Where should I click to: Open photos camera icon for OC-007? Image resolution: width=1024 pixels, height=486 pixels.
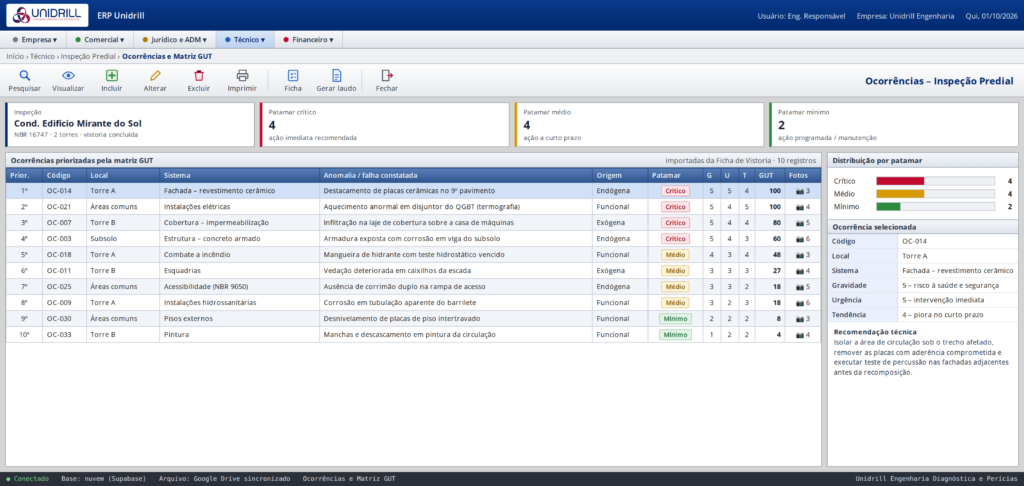(799, 223)
